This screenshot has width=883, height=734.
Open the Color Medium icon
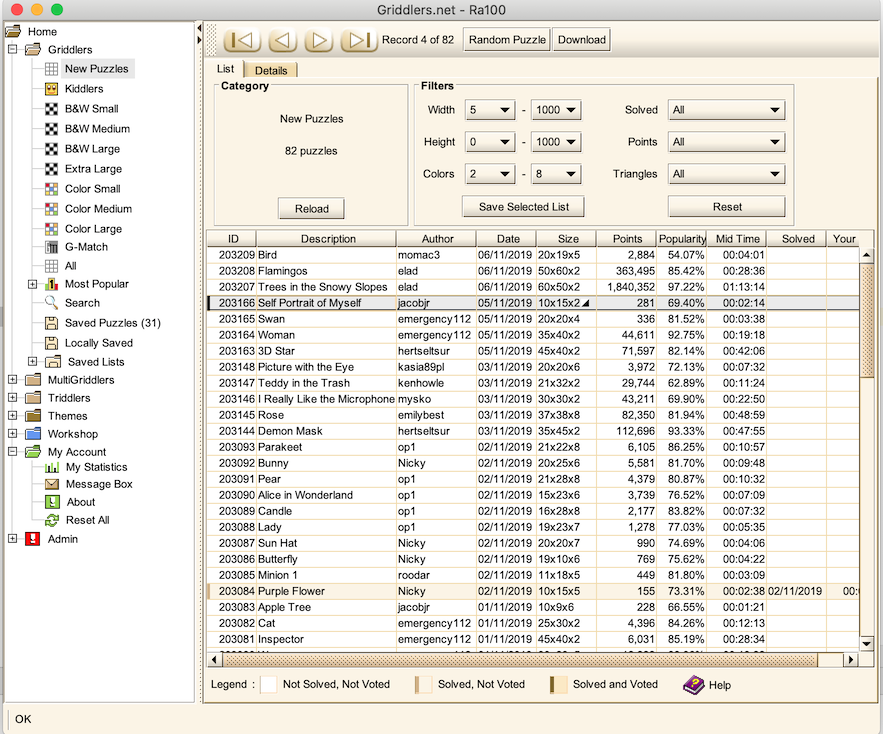point(51,209)
